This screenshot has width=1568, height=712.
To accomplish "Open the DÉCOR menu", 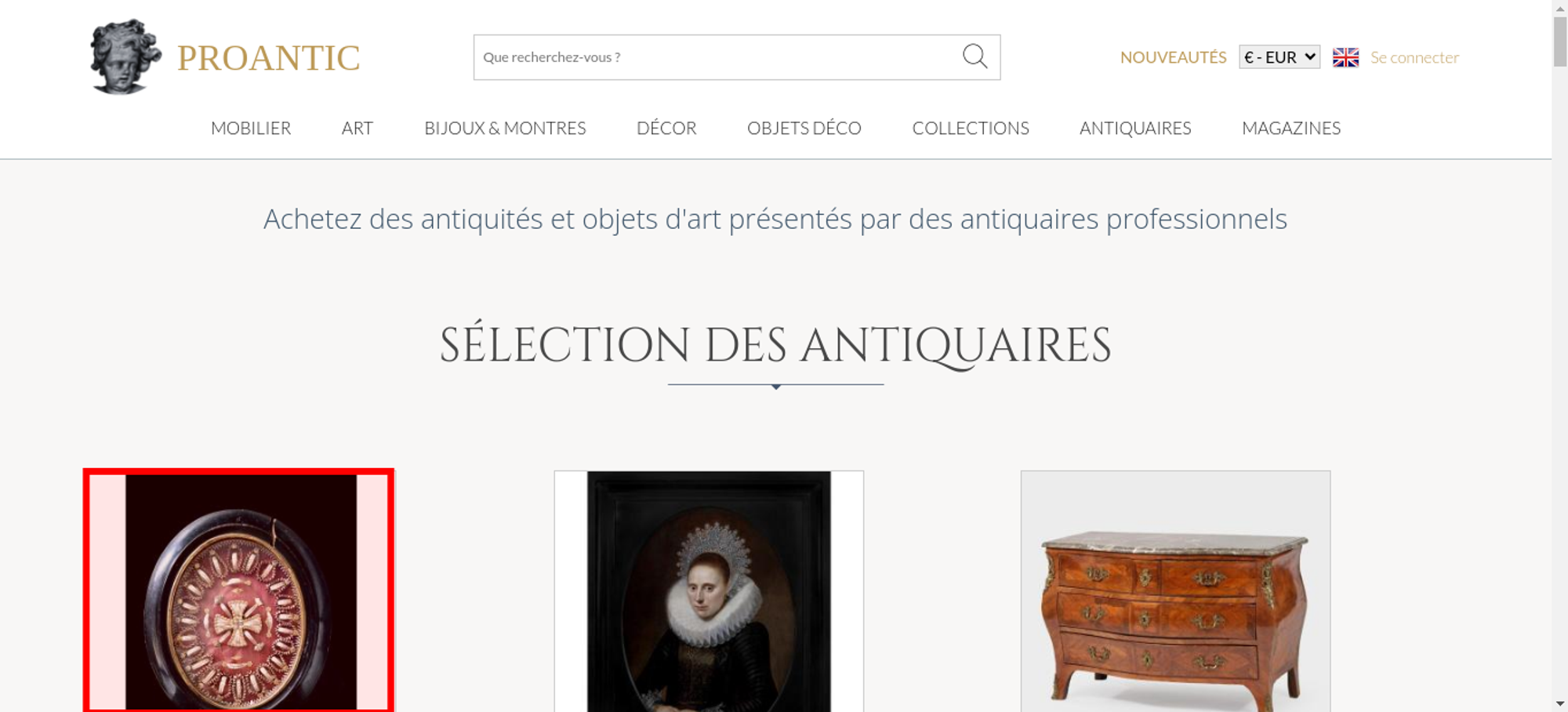I will pos(666,128).
